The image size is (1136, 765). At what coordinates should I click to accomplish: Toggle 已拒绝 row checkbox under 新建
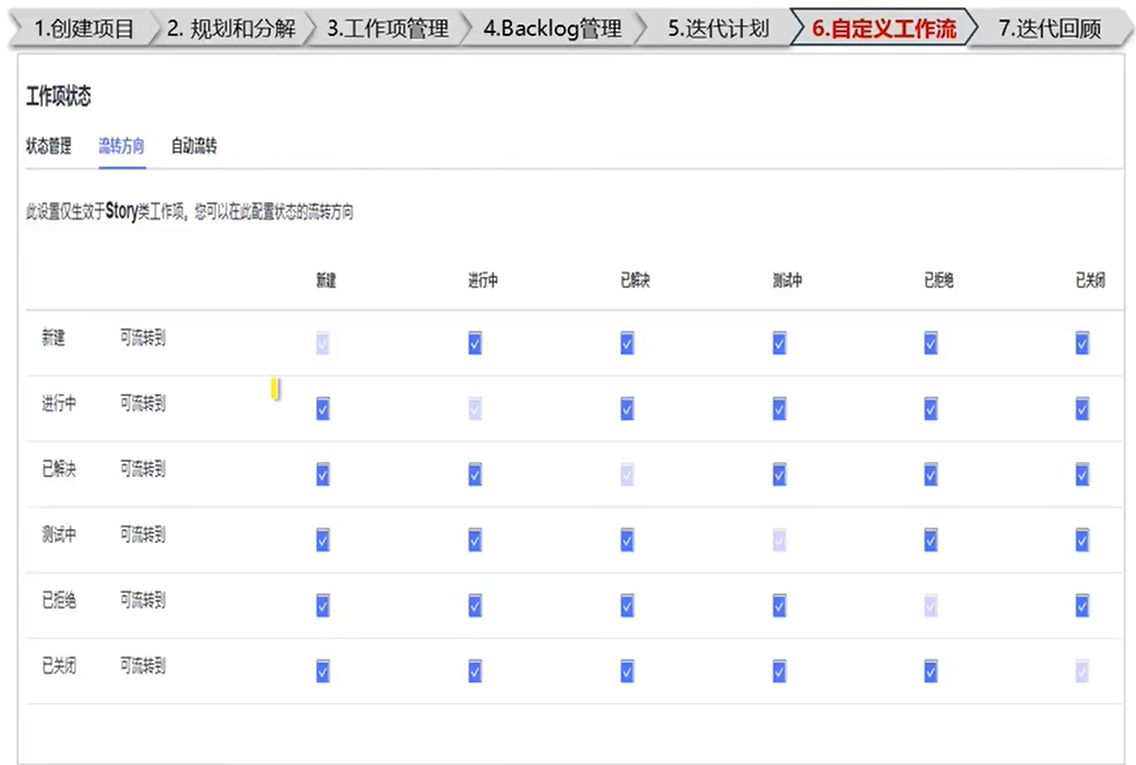323,606
